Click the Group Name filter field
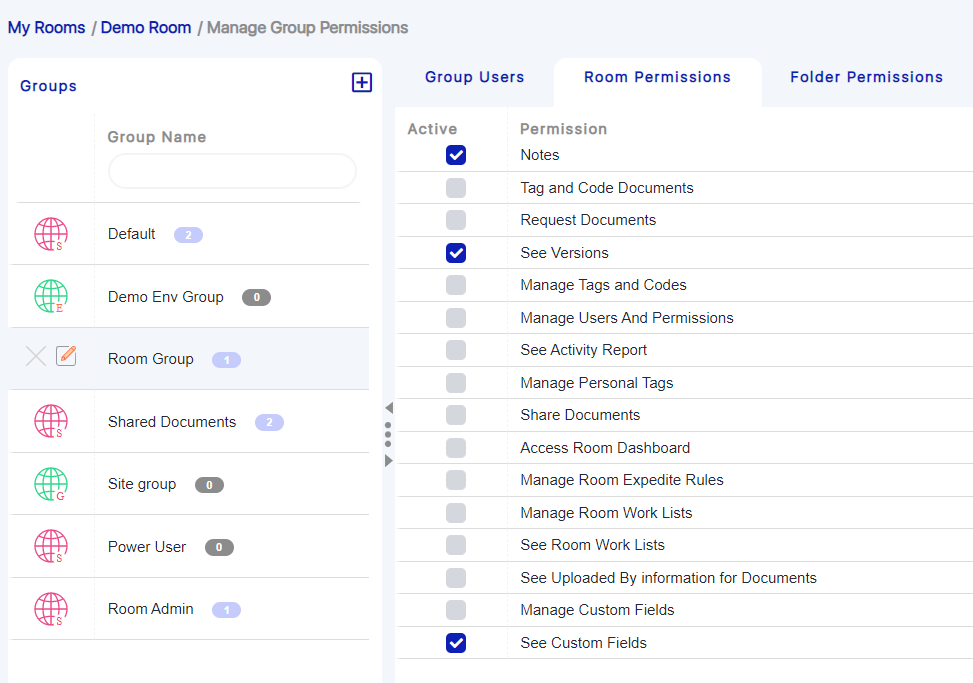 tap(231, 171)
